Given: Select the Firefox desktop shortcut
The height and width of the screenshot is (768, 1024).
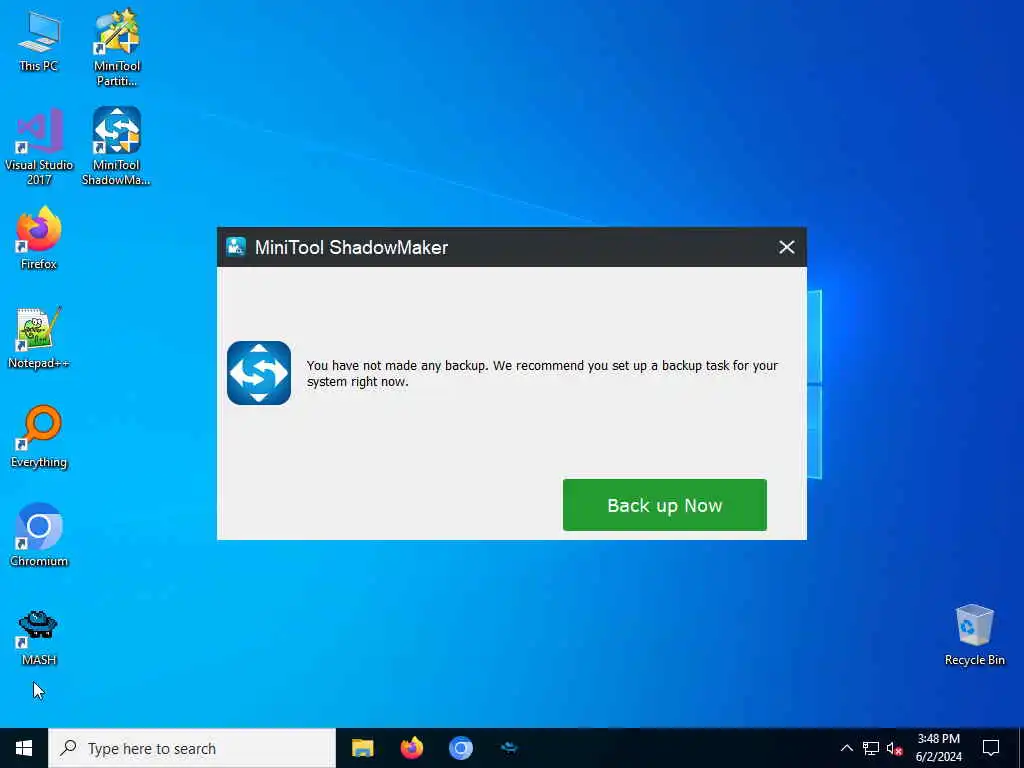Looking at the screenshot, I should coord(39,238).
